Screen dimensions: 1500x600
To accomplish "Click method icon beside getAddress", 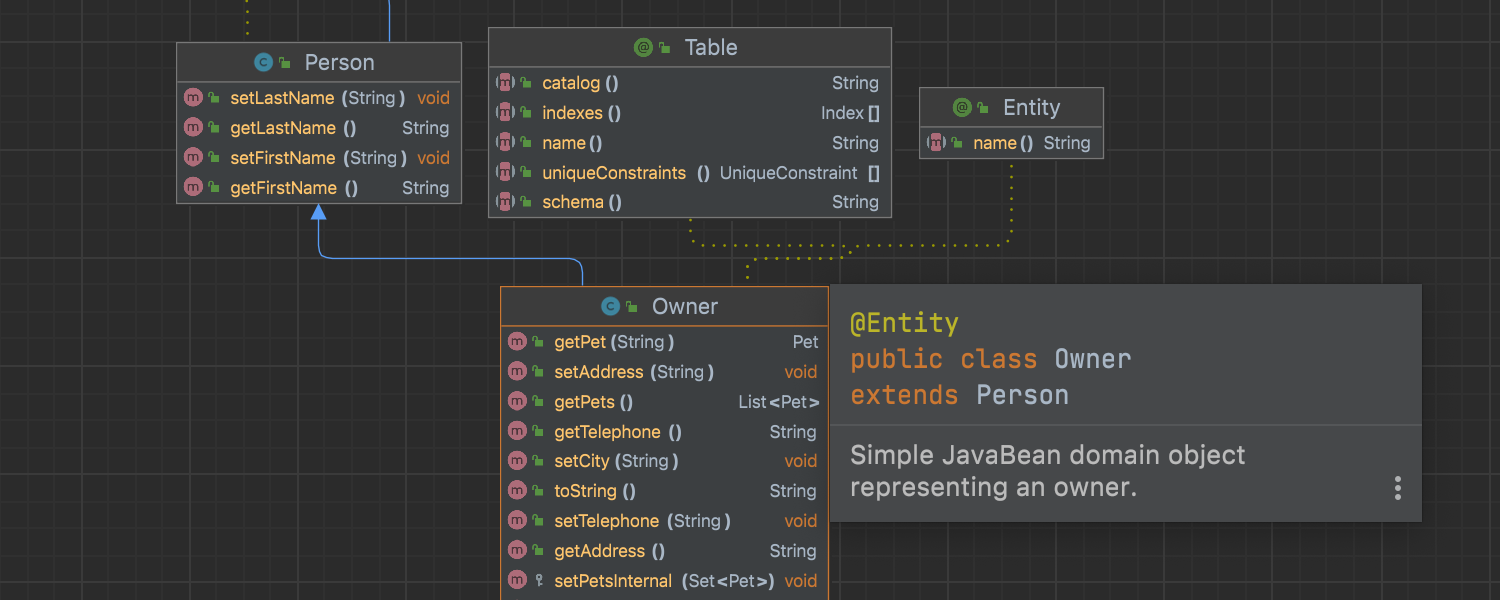I will click(517, 550).
